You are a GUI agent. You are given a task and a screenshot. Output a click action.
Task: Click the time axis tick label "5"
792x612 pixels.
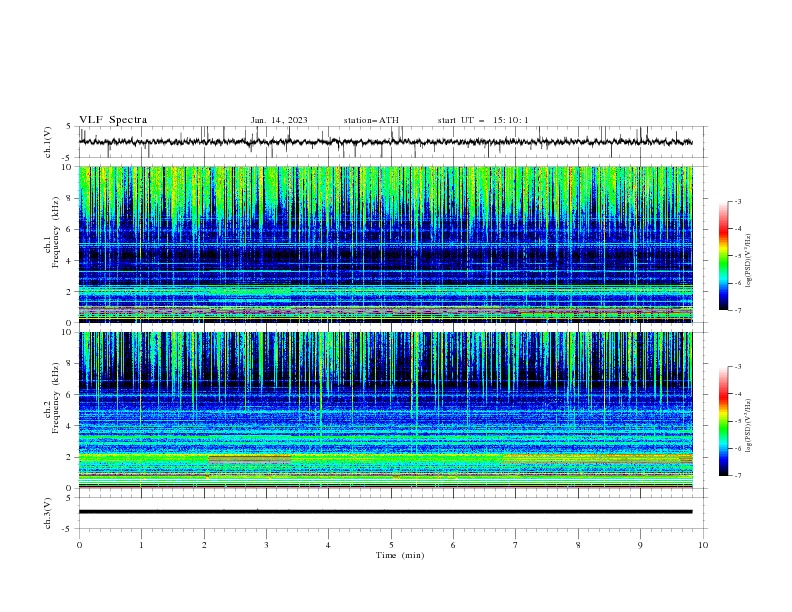(x=391, y=545)
